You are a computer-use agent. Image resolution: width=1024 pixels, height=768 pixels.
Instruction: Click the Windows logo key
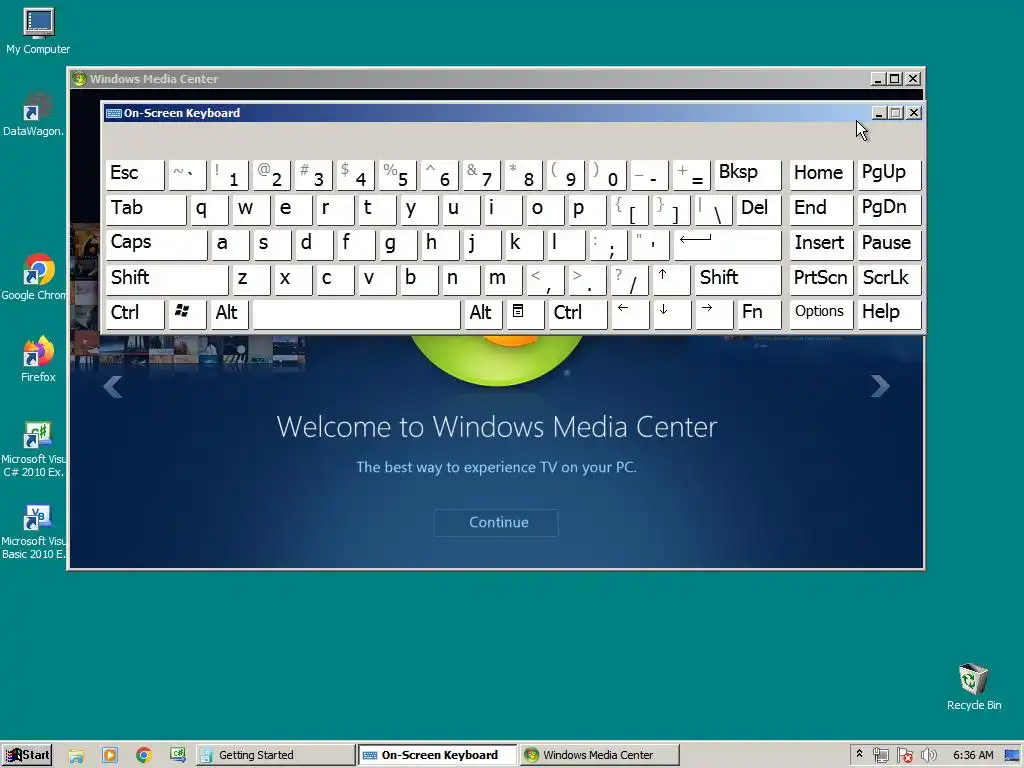click(x=187, y=314)
